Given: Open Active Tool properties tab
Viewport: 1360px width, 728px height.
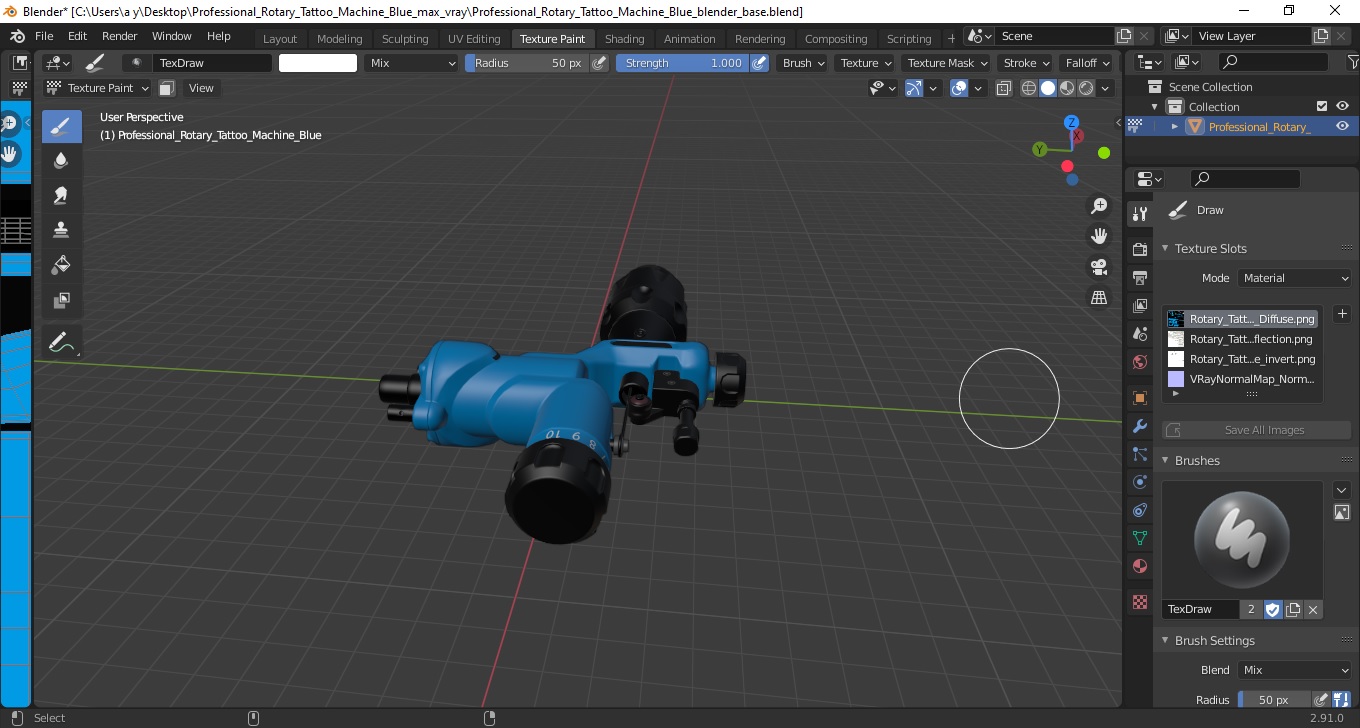Looking at the screenshot, I should pyautogui.click(x=1139, y=214).
